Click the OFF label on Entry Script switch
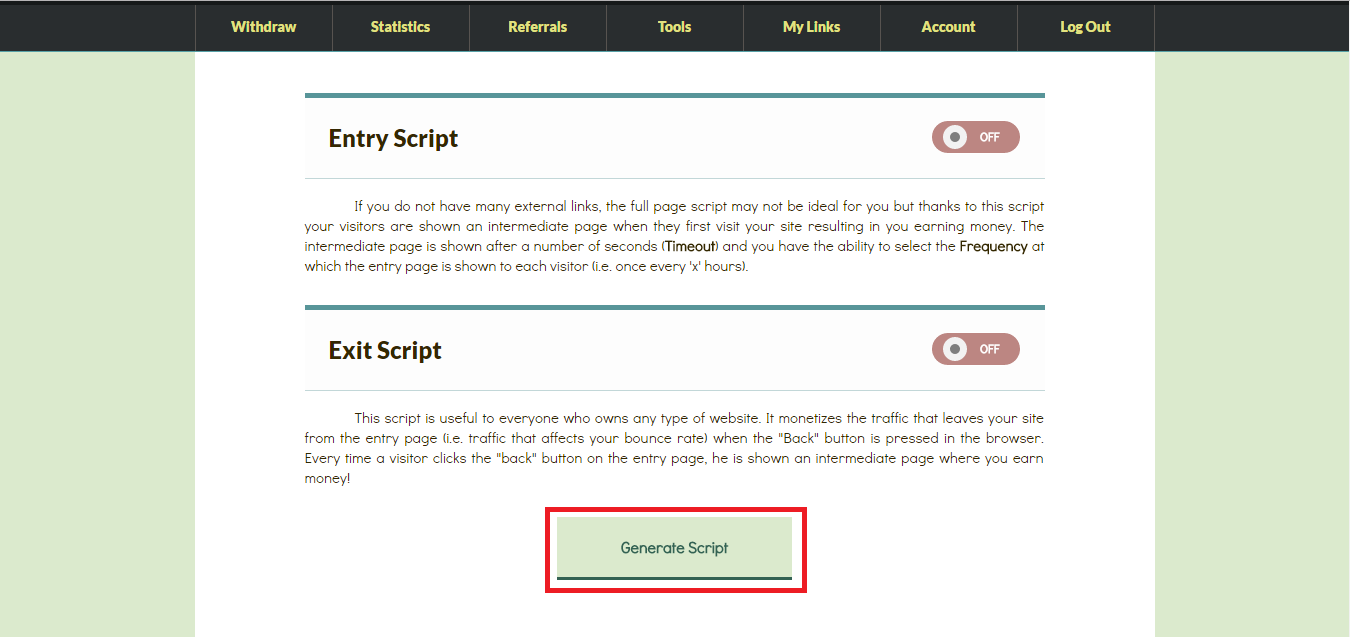Screen dimensions: 1350x637 (991, 137)
